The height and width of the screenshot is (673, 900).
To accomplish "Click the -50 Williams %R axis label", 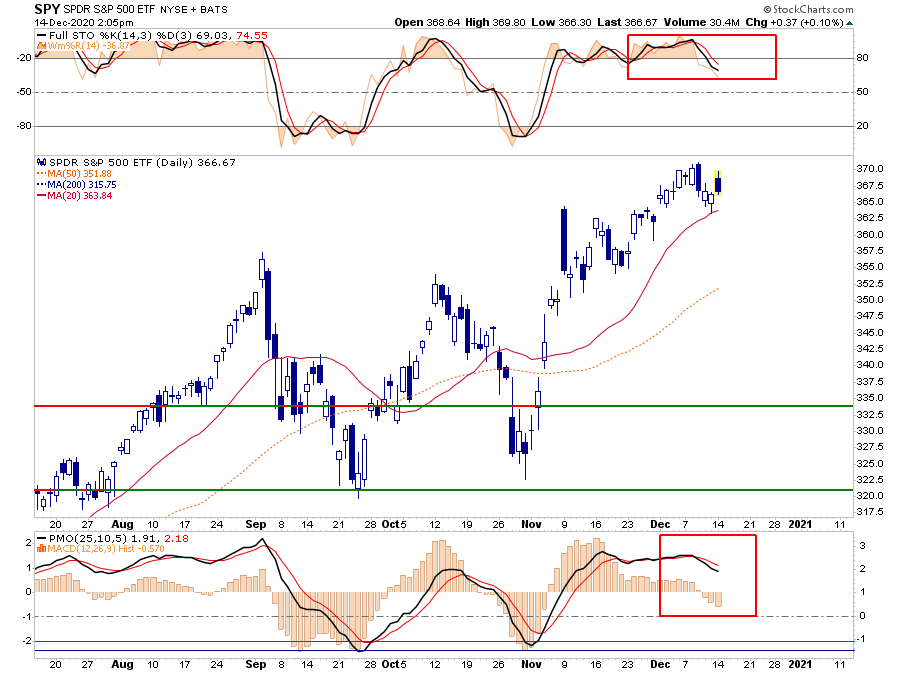I will tap(24, 92).
